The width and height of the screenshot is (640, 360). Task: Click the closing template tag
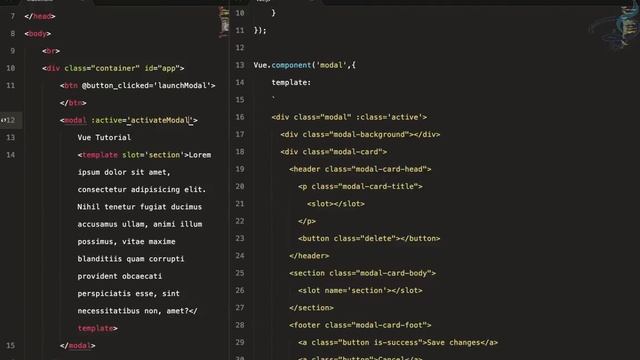click(98, 329)
